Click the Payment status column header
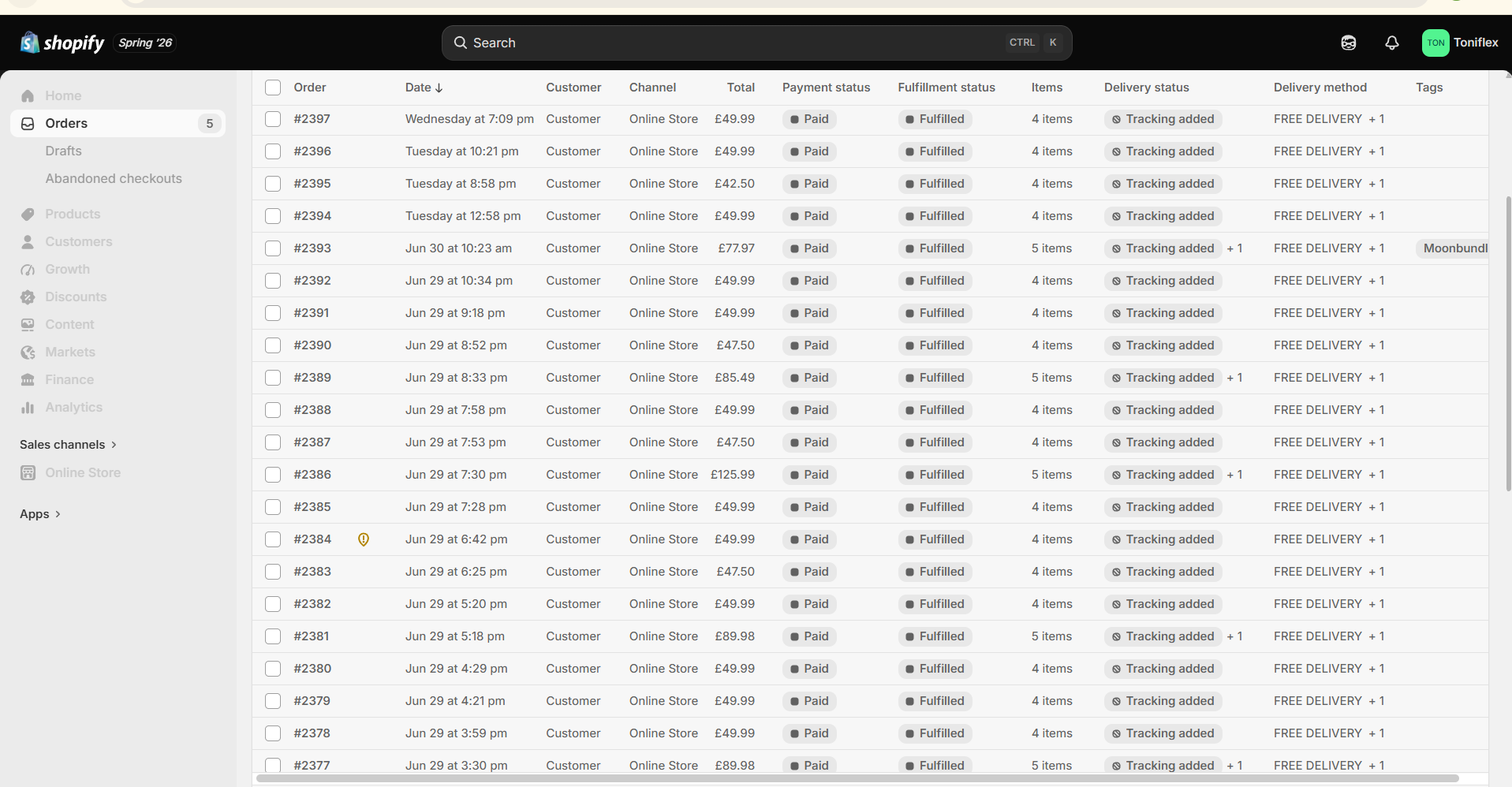This screenshot has width=1512, height=787. point(826,88)
